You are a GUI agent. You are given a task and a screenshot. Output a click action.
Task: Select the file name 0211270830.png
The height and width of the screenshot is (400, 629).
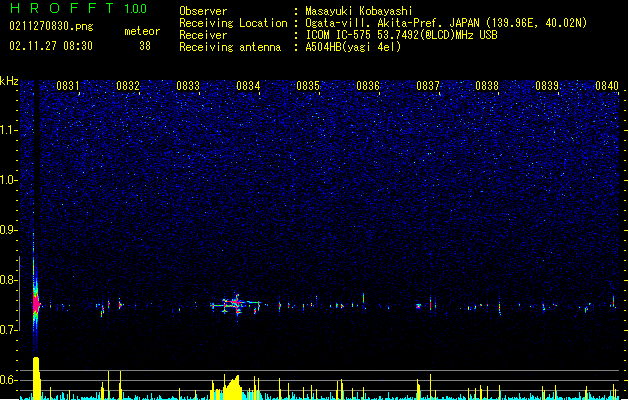point(51,26)
